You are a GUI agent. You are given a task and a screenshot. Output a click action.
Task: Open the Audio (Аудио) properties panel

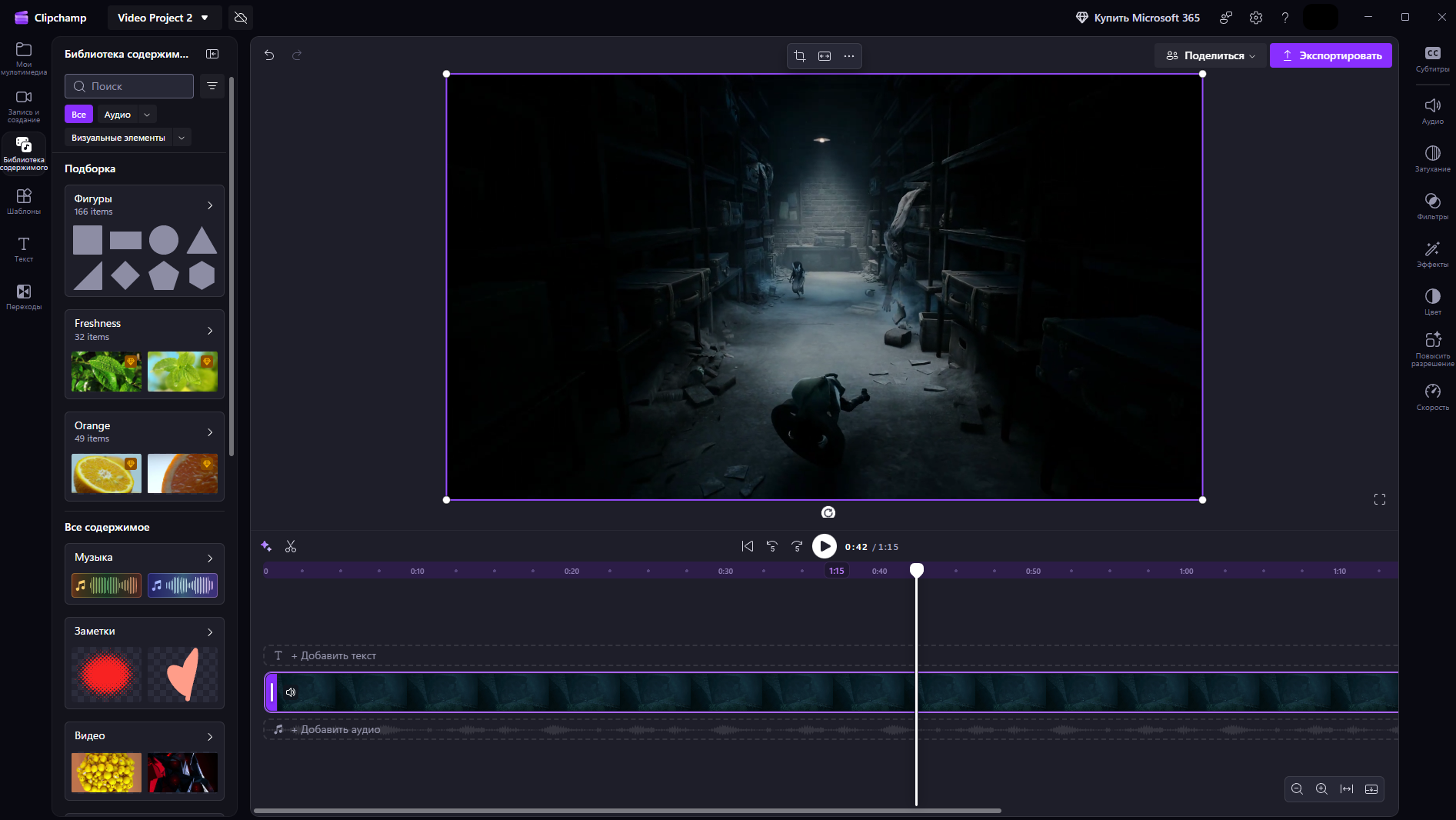[1432, 112]
